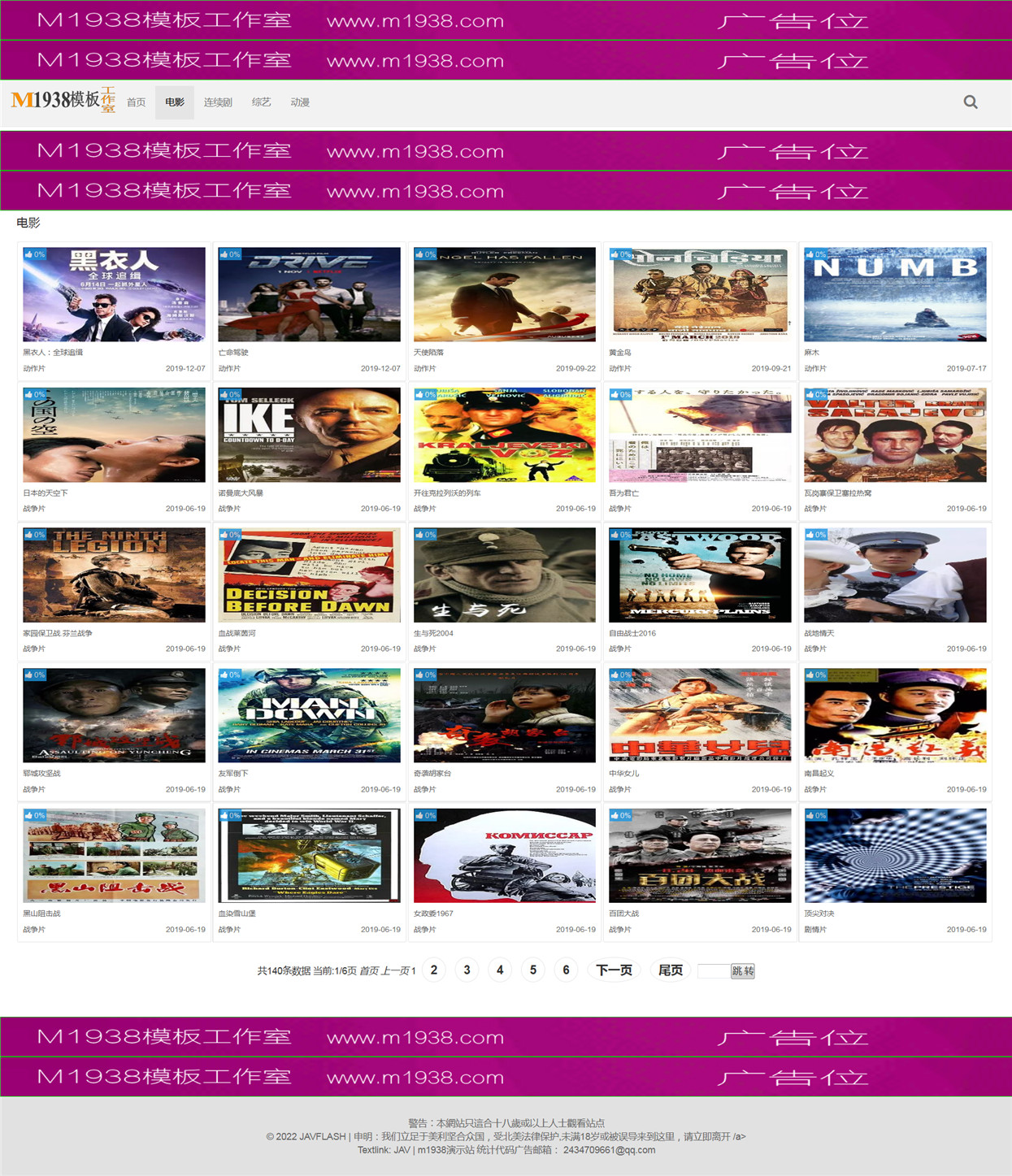This screenshot has height=1176, width=1012.
Task: Click the 下一页 pagination button
Action: coord(614,970)
